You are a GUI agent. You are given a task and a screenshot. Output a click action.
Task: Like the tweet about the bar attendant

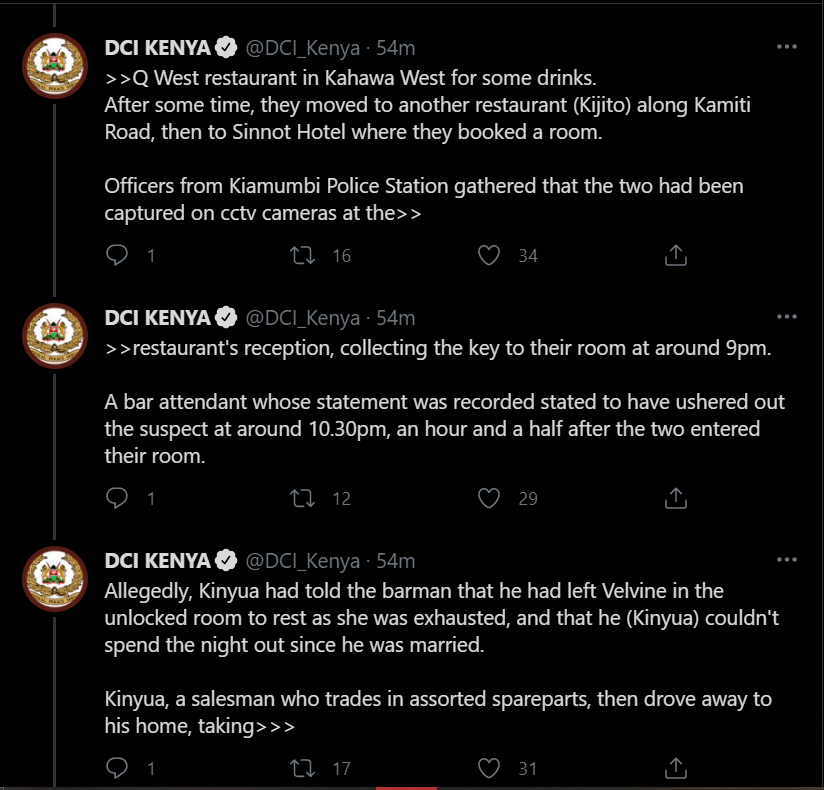488,498
